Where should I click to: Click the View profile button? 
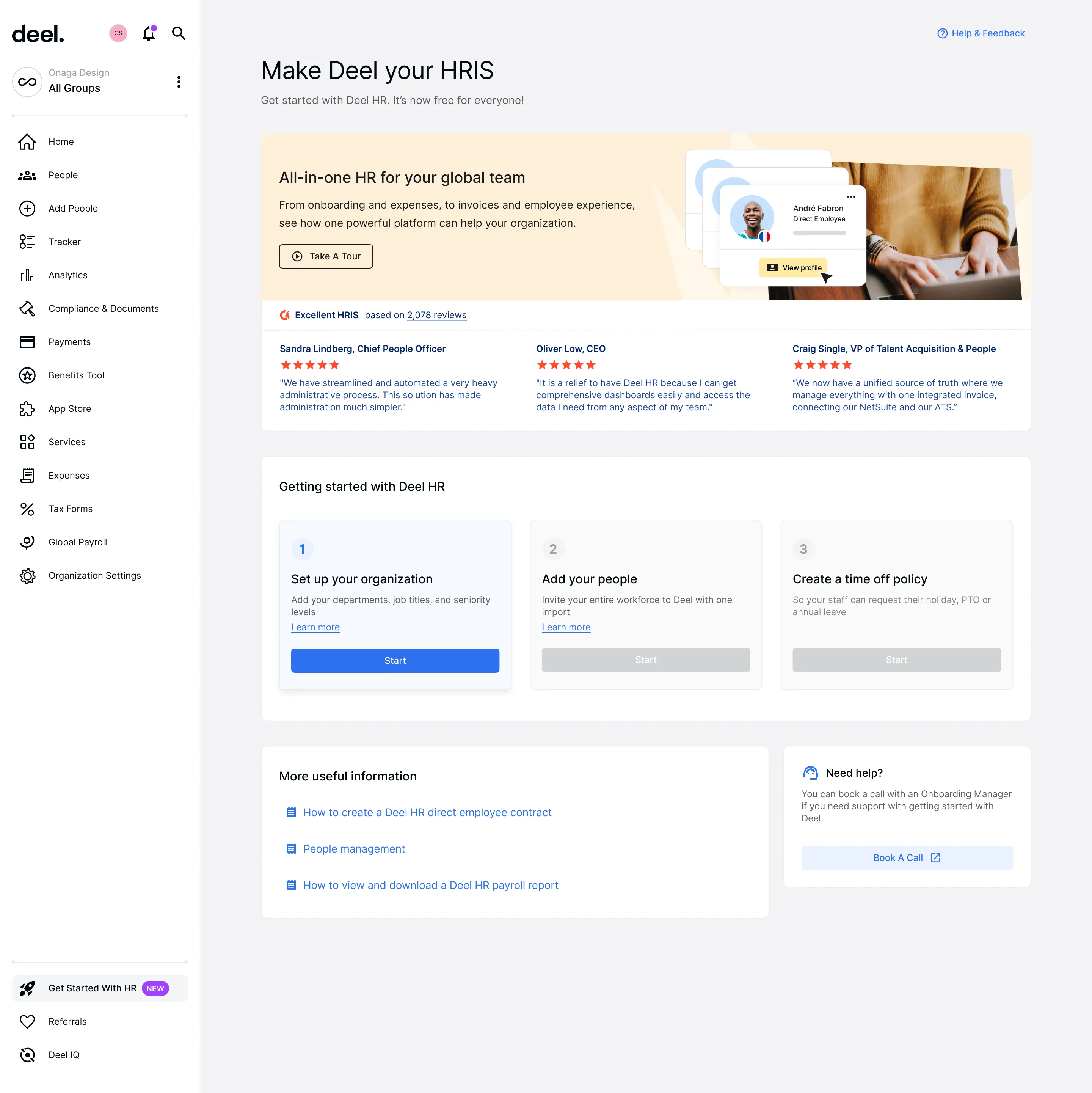(x=793, y=268)
